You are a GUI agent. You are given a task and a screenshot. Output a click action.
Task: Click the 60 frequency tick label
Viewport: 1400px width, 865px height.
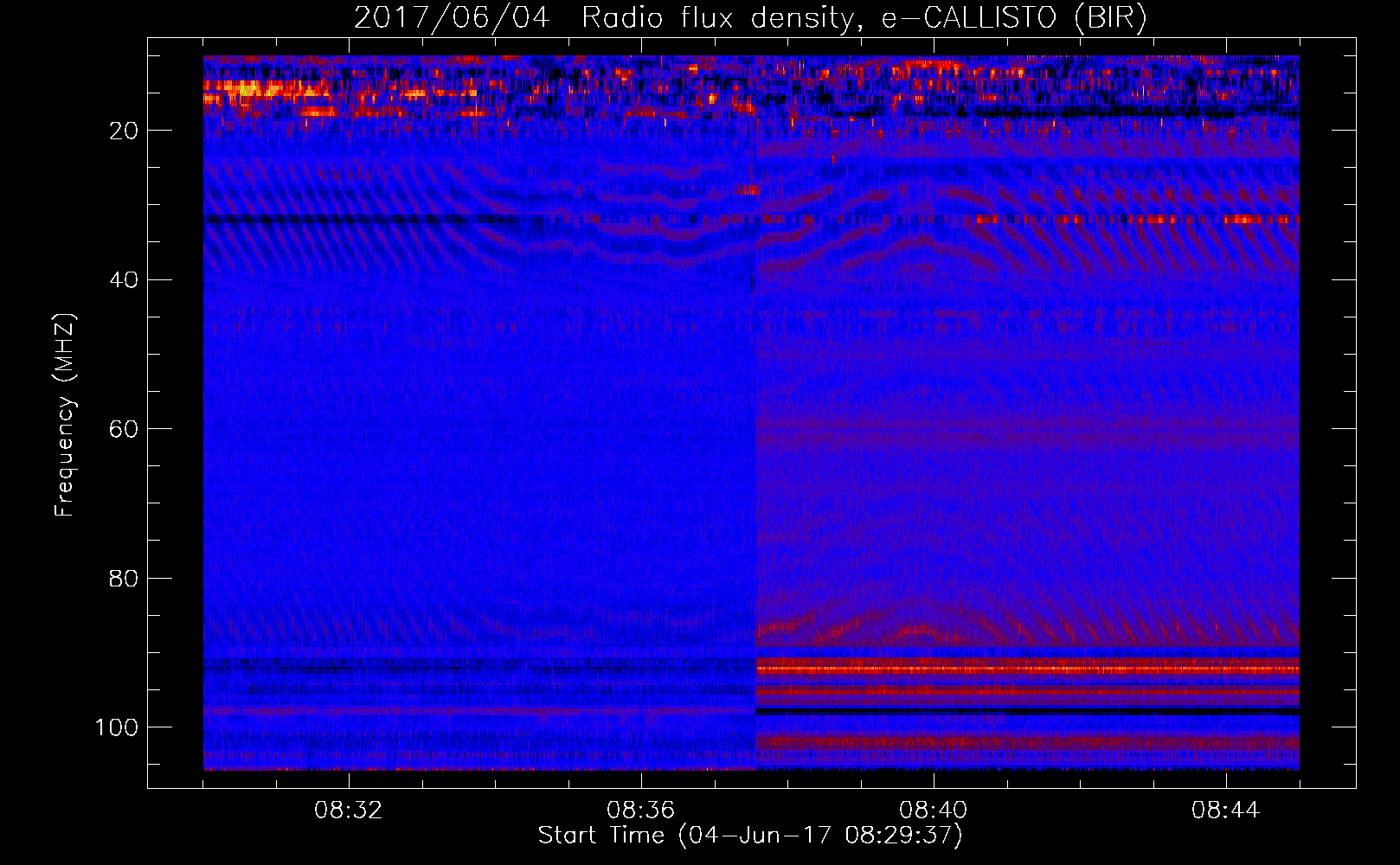tap(125, 429)
